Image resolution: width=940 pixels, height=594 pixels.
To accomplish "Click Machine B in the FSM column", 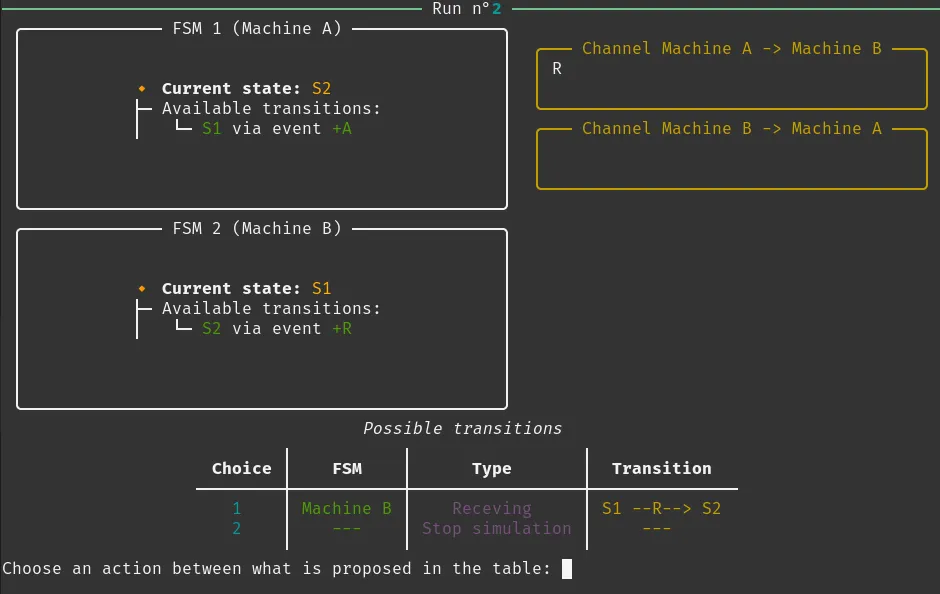I will point(346,509).
